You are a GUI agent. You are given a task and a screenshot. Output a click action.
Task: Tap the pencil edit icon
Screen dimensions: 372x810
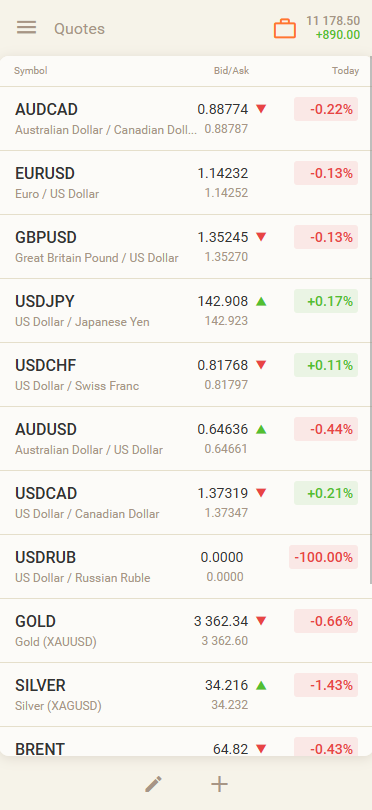click(153, 784)
